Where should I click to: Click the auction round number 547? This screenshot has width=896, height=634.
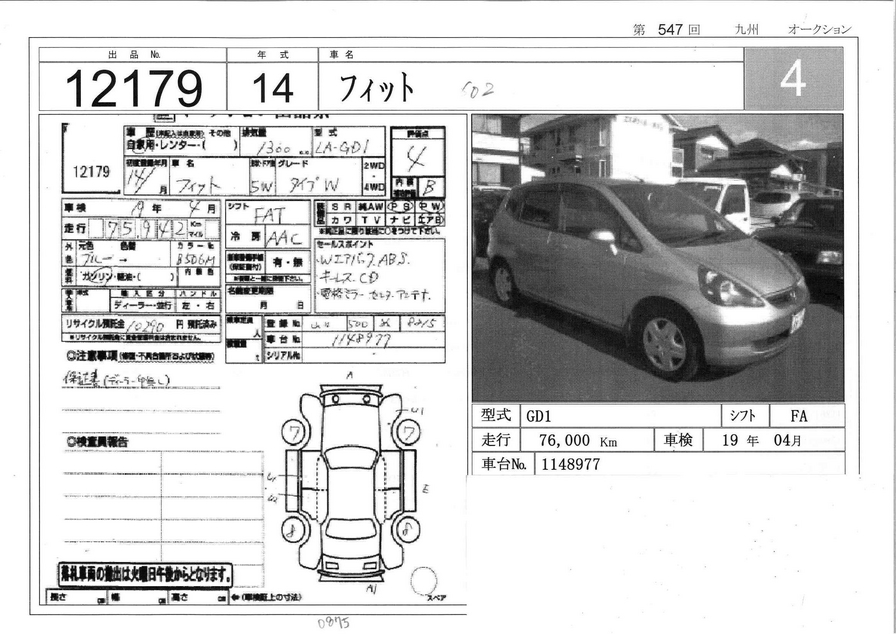670,30
